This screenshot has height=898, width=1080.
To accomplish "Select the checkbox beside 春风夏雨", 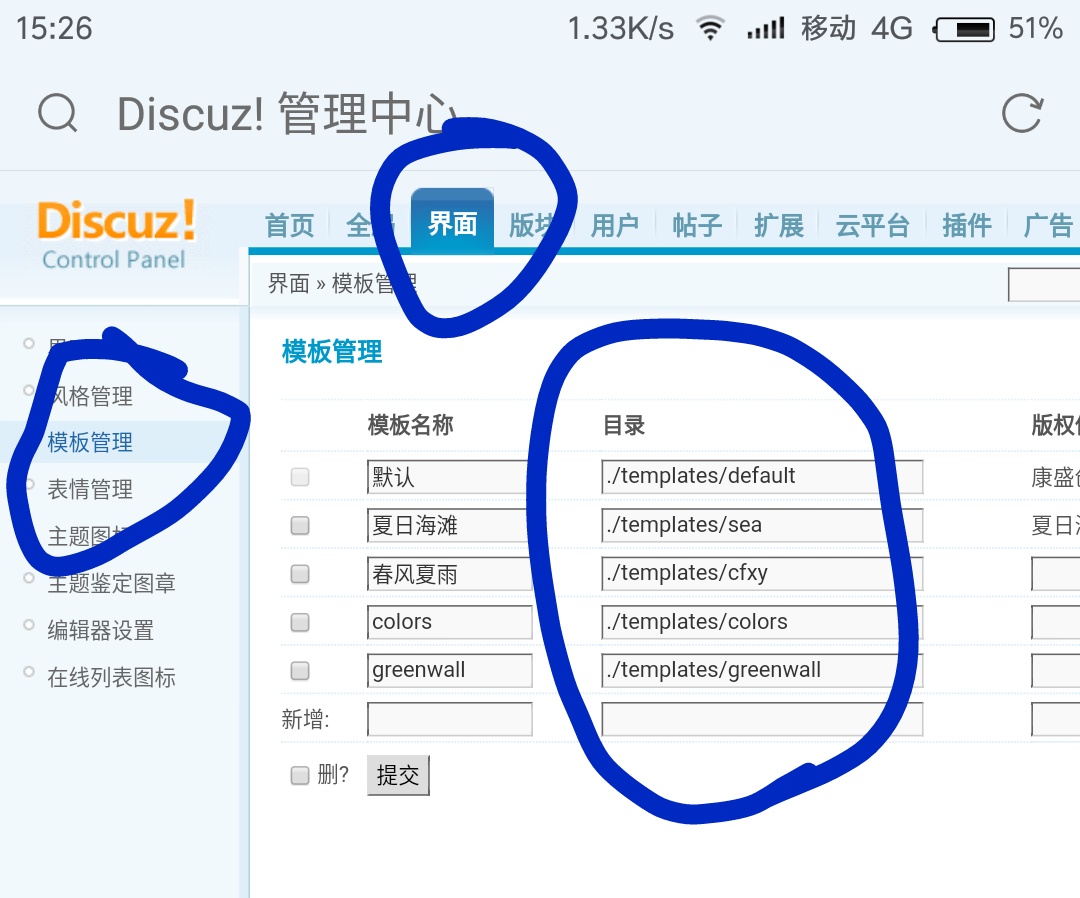I will (300, 574).
